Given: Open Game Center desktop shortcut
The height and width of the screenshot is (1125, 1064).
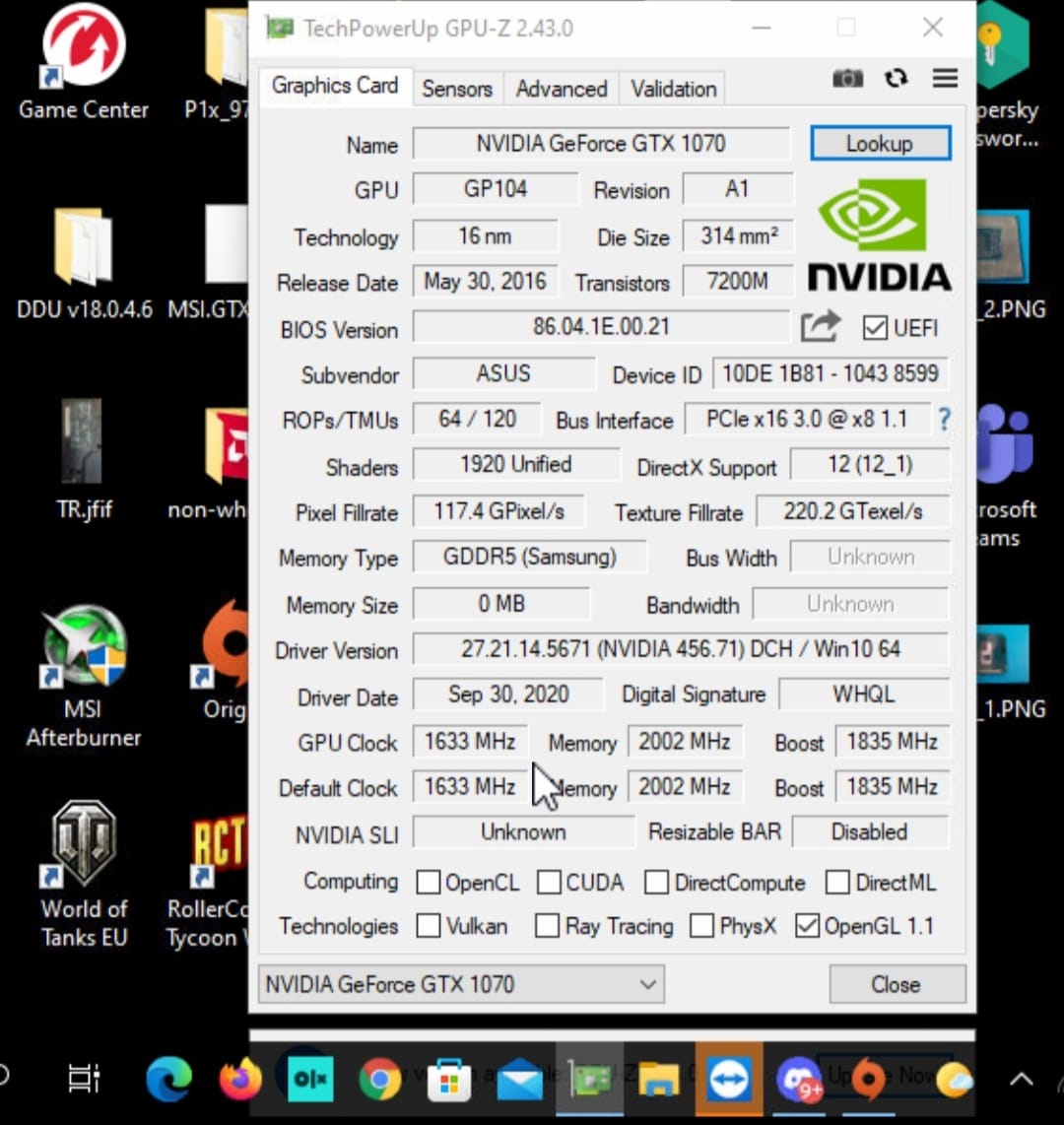Looking at the screenshot, I should coord(83,62).
